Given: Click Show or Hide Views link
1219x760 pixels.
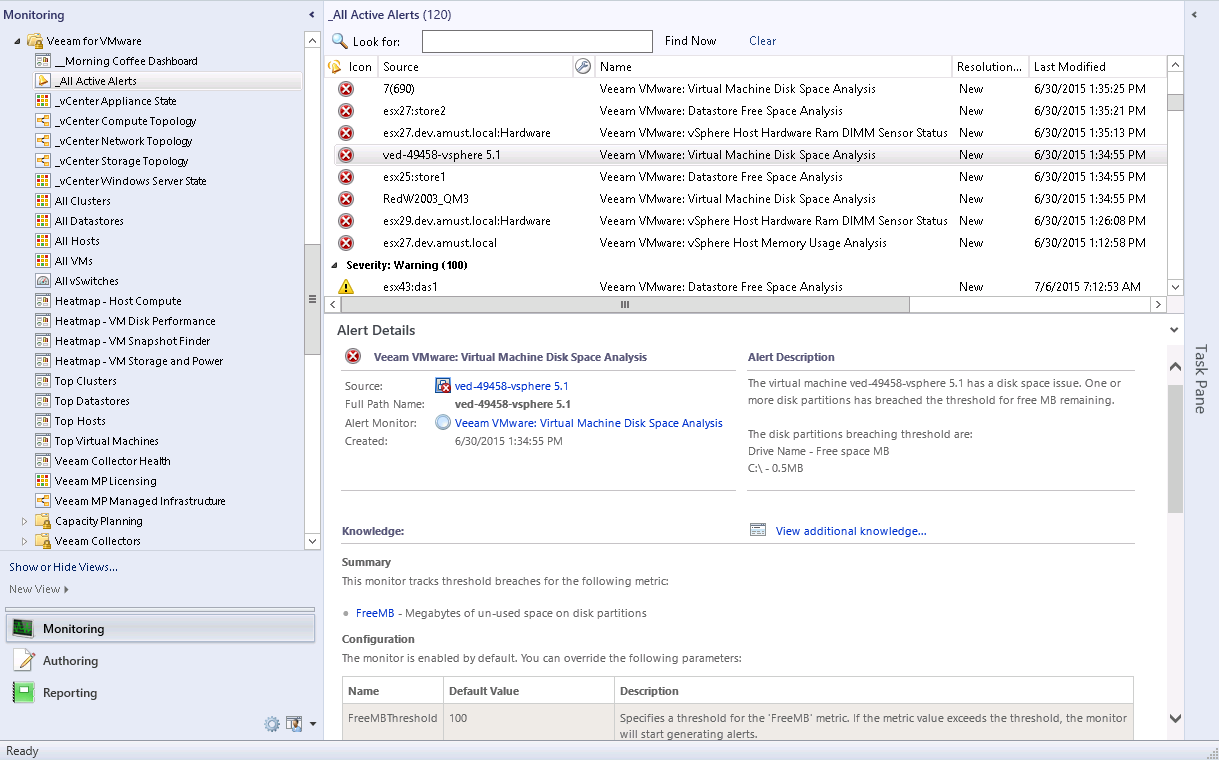Looking at the screenshot, I should click(63, 567).
